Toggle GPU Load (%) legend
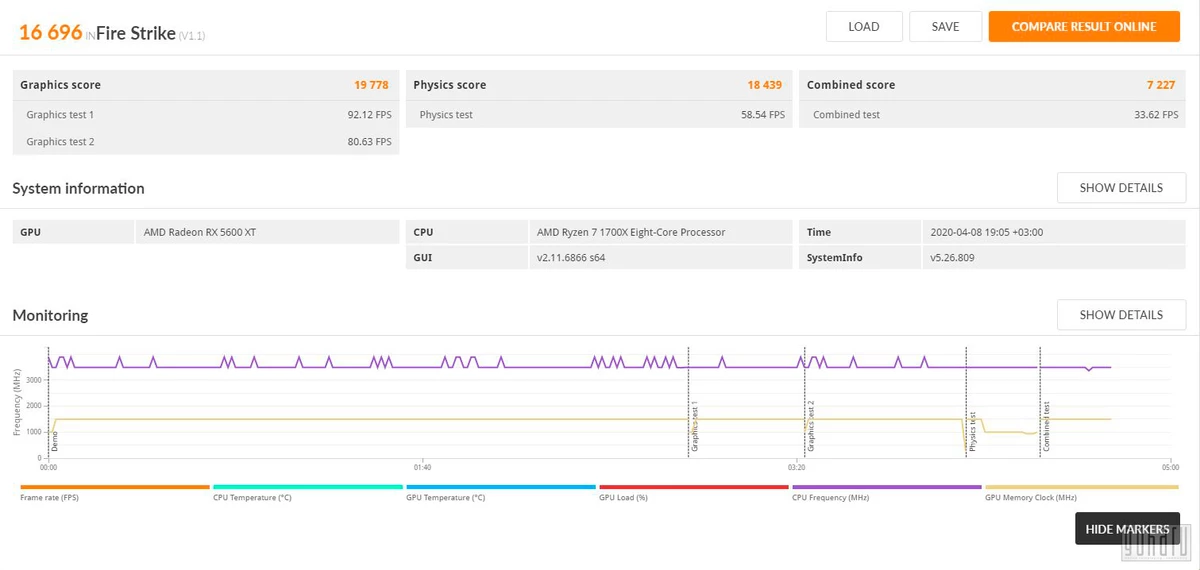 [x=694, y=492]
